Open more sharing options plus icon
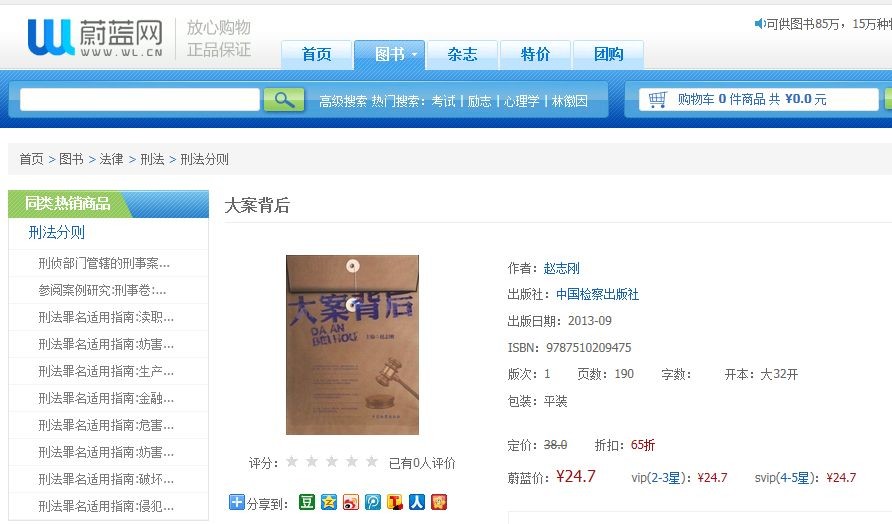The image size is (892, 524). [x=237, y=502]
